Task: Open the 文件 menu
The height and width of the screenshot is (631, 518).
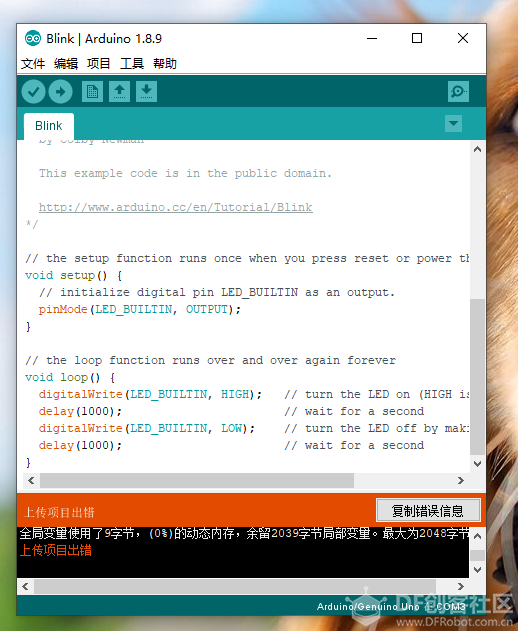Action: coord(33,64)
